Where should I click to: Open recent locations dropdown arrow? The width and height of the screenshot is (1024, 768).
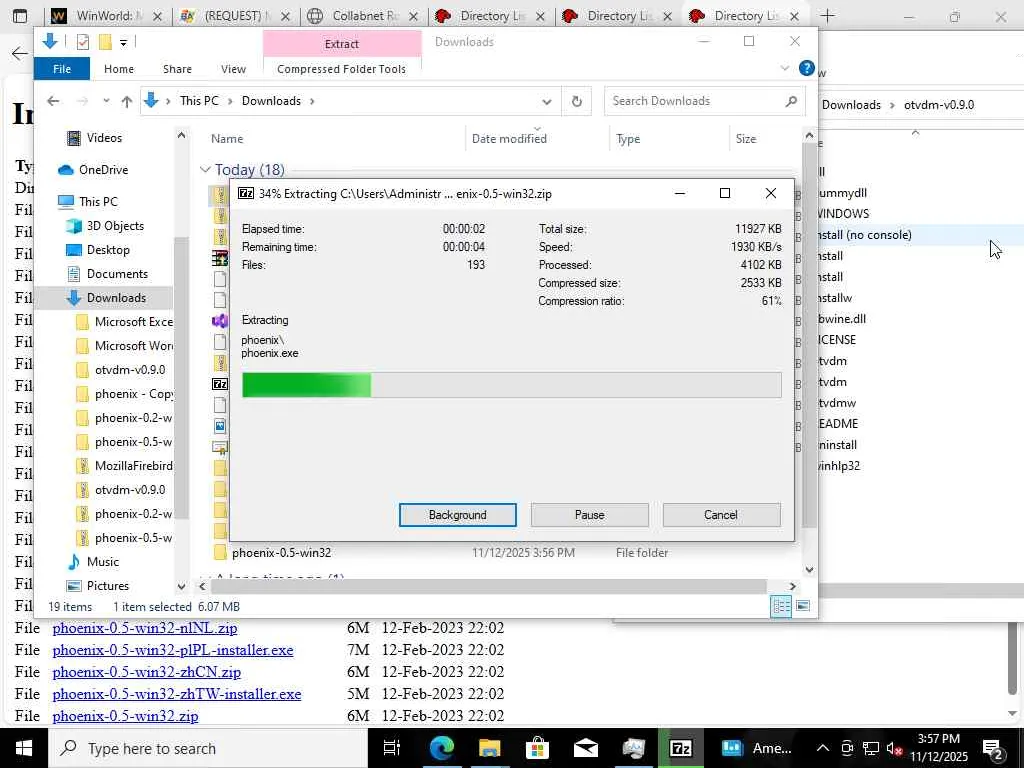point(106,101)
